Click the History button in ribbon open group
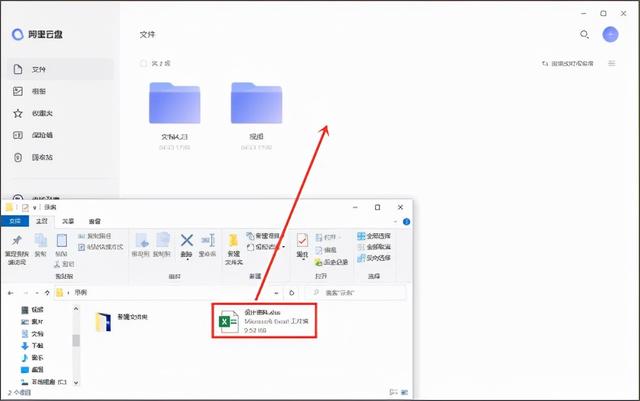640x401 pixels. click(331, 262)
